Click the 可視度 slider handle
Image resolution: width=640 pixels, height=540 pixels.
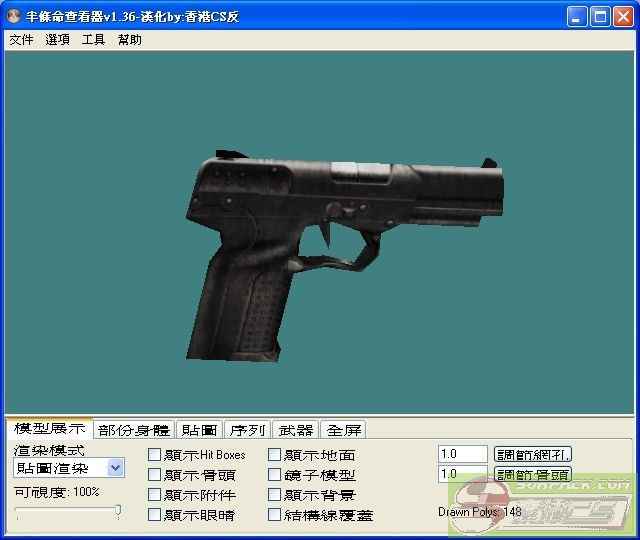click(118, 510)
